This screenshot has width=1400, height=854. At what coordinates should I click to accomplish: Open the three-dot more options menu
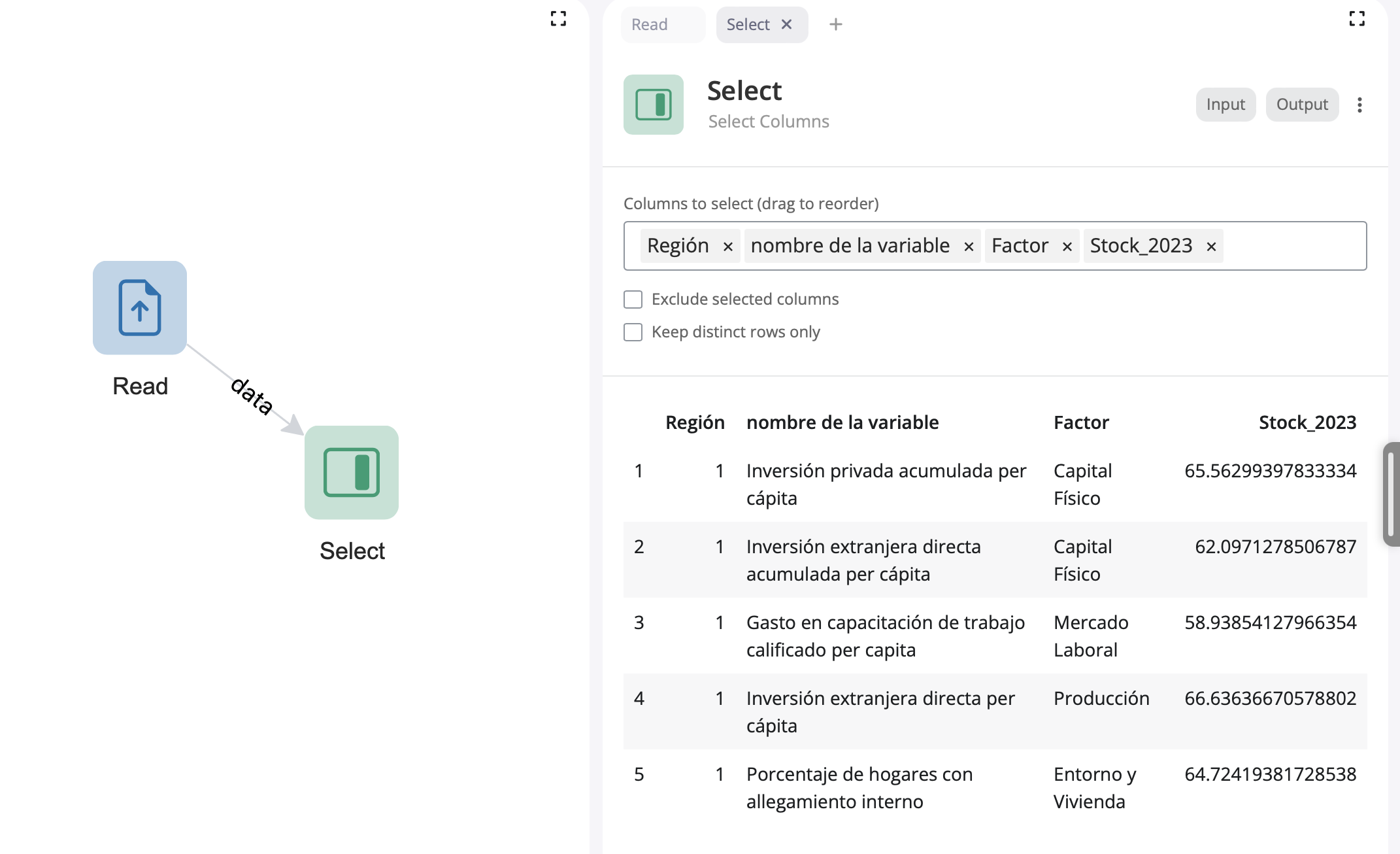click(1359, 105)
